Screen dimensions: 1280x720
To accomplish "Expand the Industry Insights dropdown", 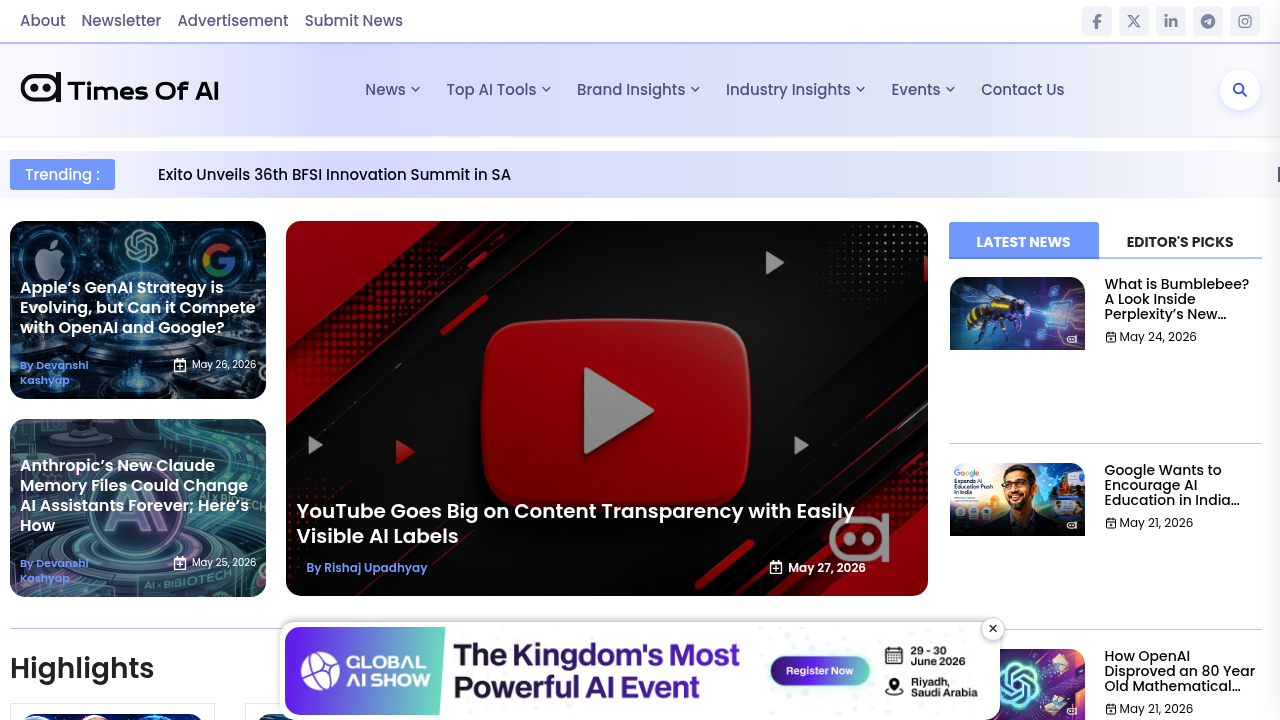I will click(x=796, y=90).
